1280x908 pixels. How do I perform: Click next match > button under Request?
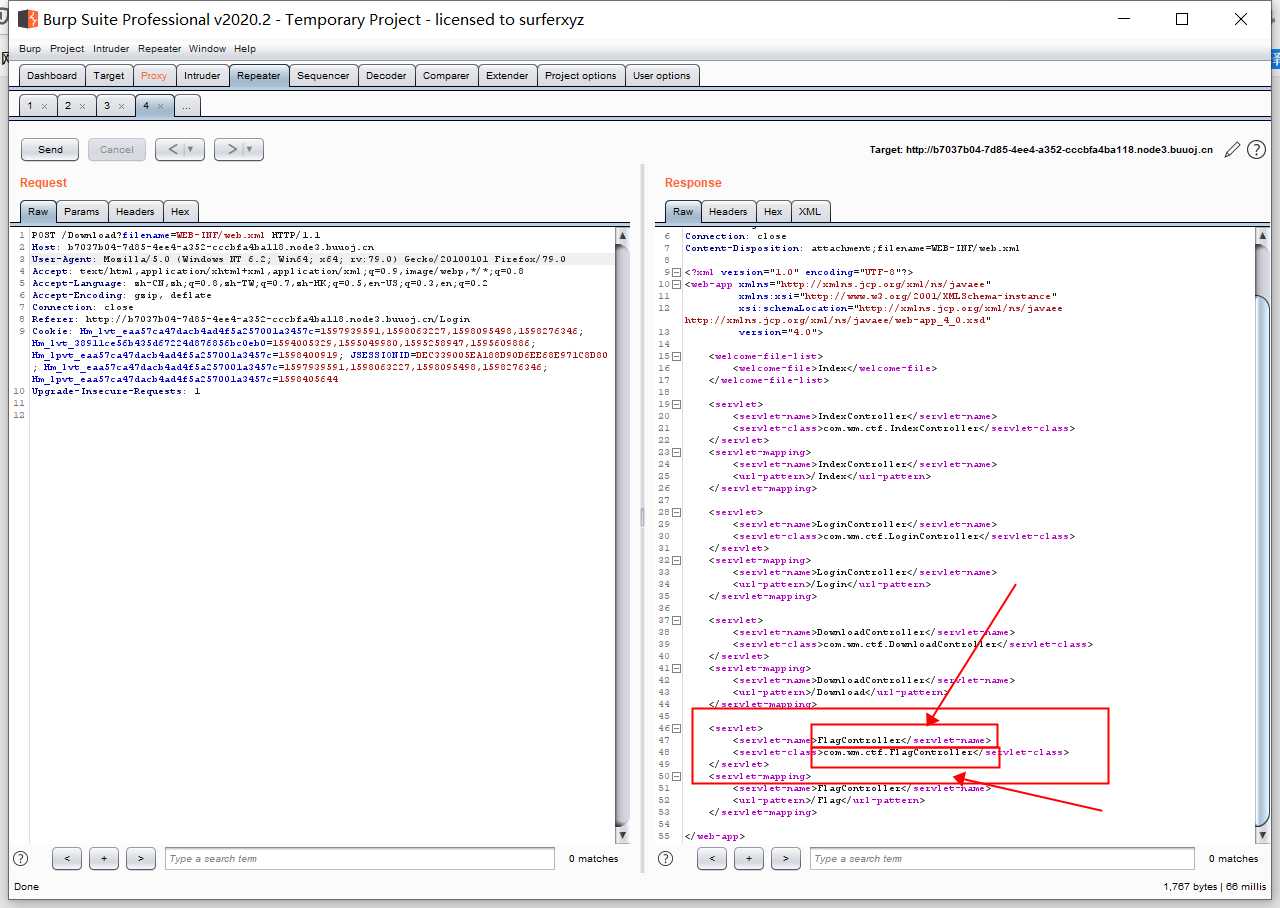click(x=141, y=858)
